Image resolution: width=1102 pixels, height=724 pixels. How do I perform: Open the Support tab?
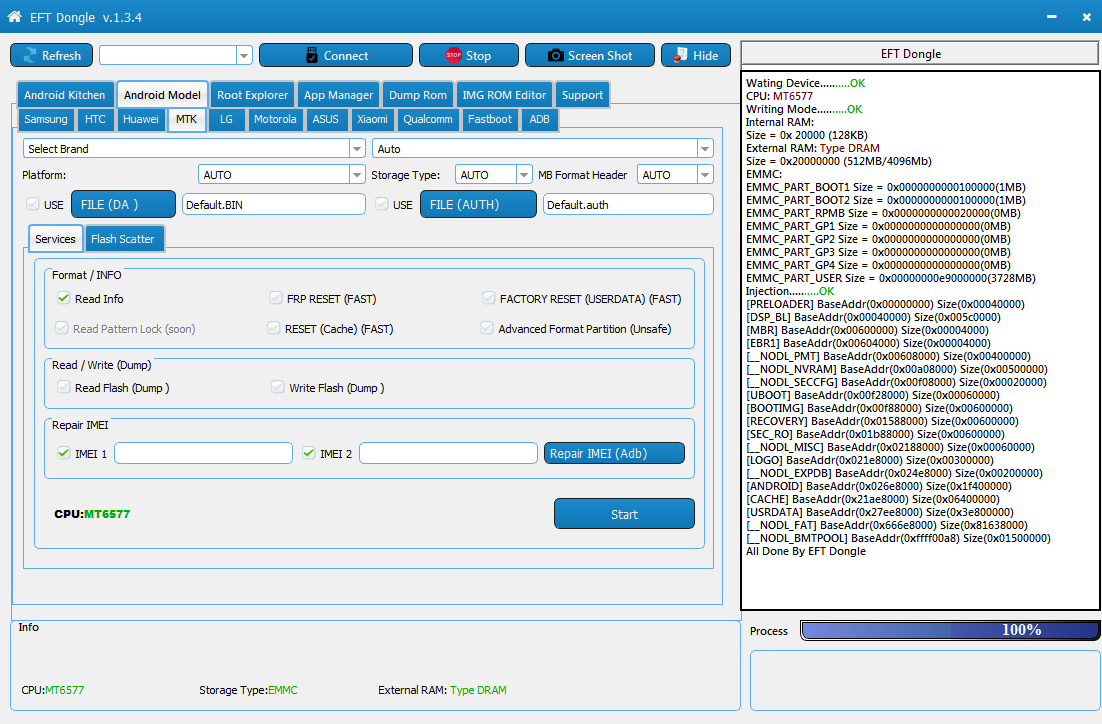(x=582, y=95)
